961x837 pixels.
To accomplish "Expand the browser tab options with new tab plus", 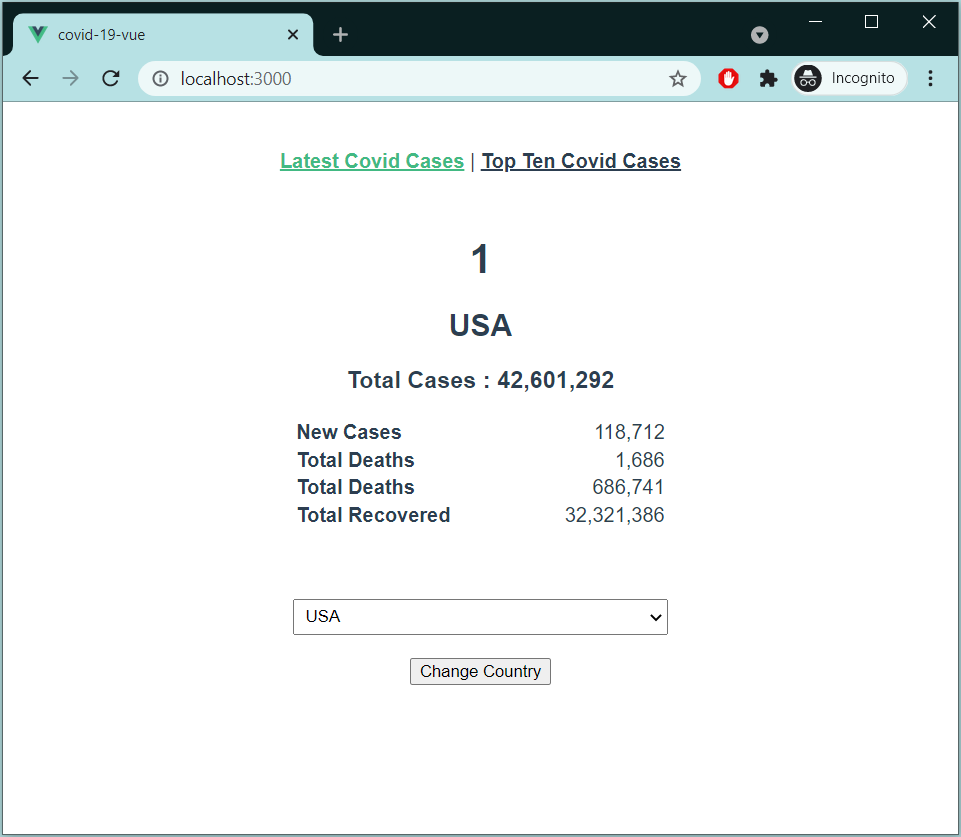I will [340, 33].
